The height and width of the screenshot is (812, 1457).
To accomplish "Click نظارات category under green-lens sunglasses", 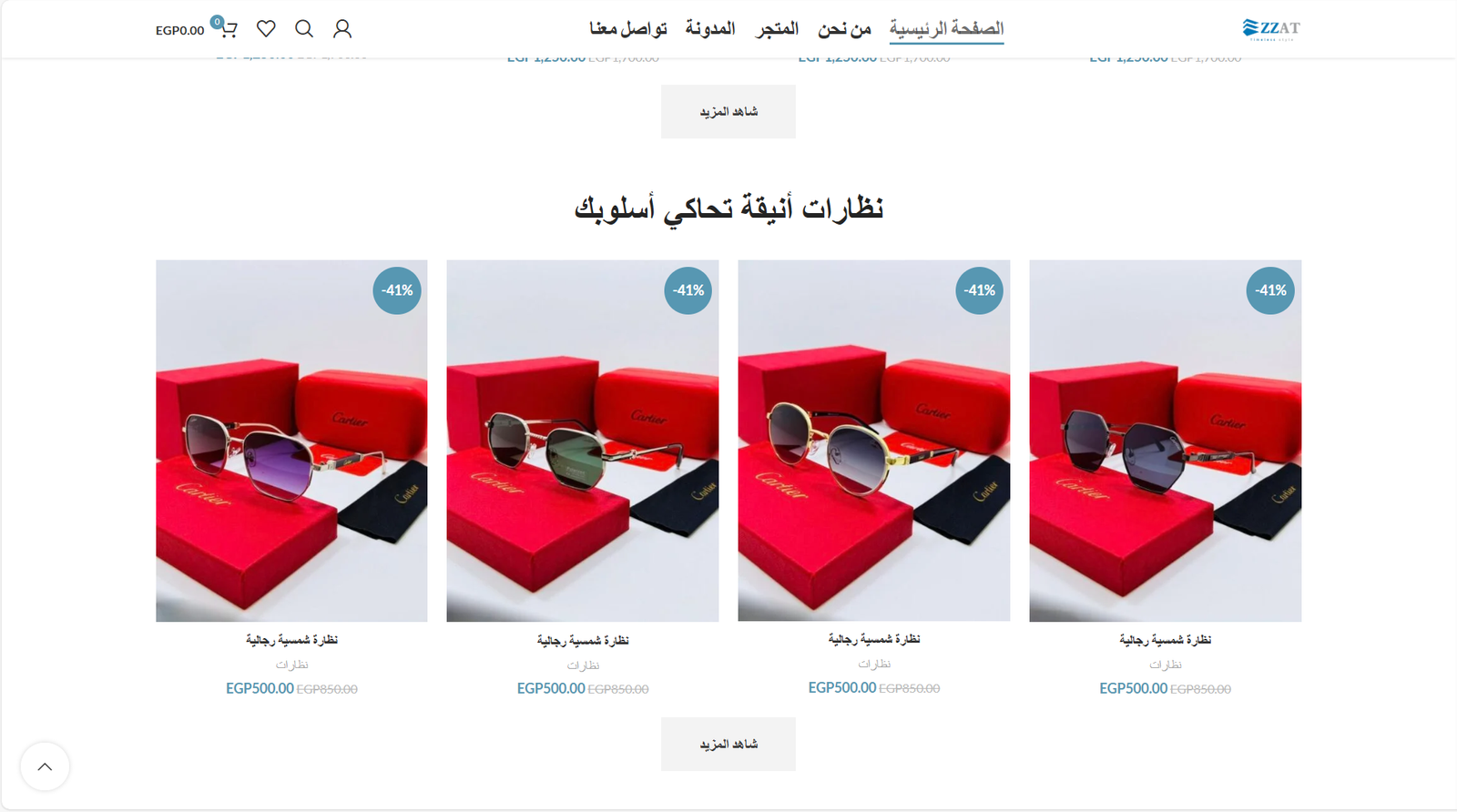I will [x=583, y=665].
